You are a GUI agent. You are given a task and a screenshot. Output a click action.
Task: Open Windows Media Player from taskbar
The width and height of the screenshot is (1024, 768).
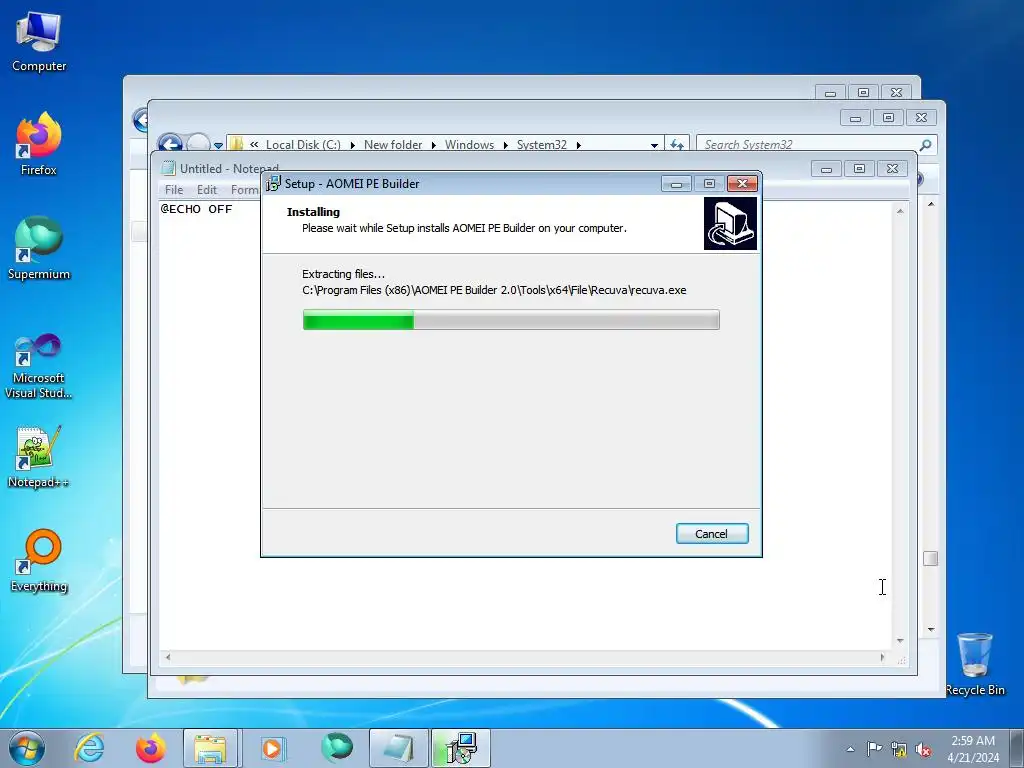point(272,748)
